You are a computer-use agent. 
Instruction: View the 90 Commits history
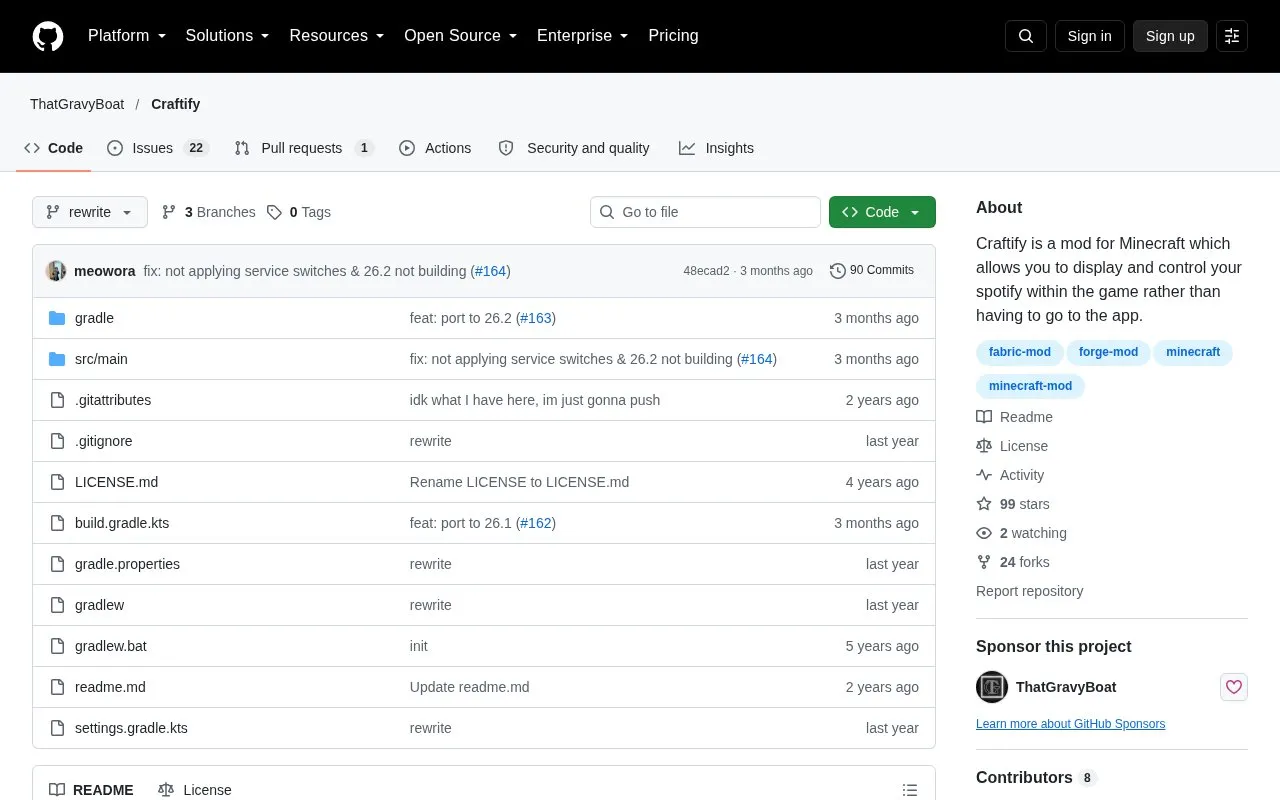click(872, 271)
